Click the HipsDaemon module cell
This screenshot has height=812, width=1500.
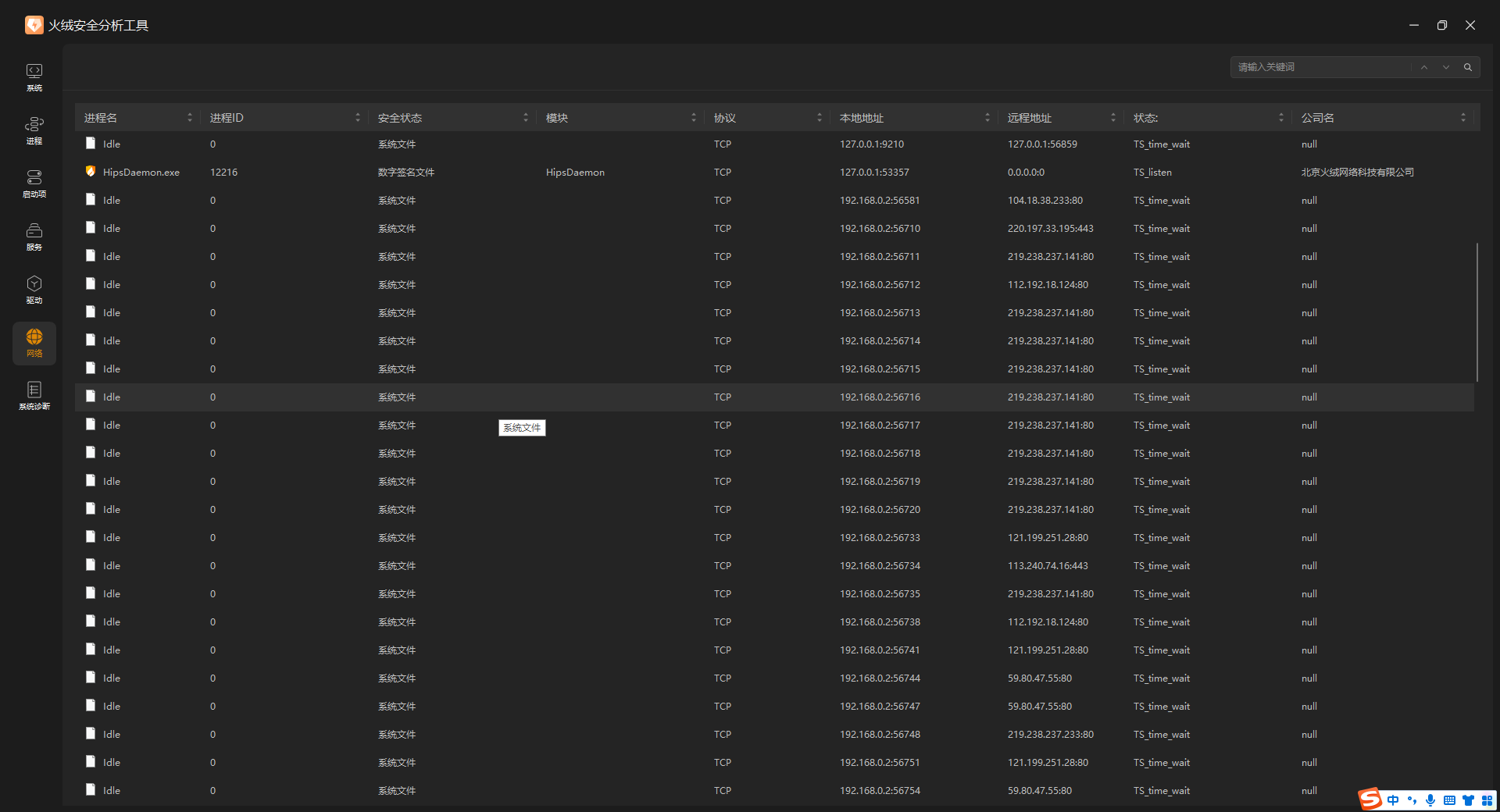[575, 173]
